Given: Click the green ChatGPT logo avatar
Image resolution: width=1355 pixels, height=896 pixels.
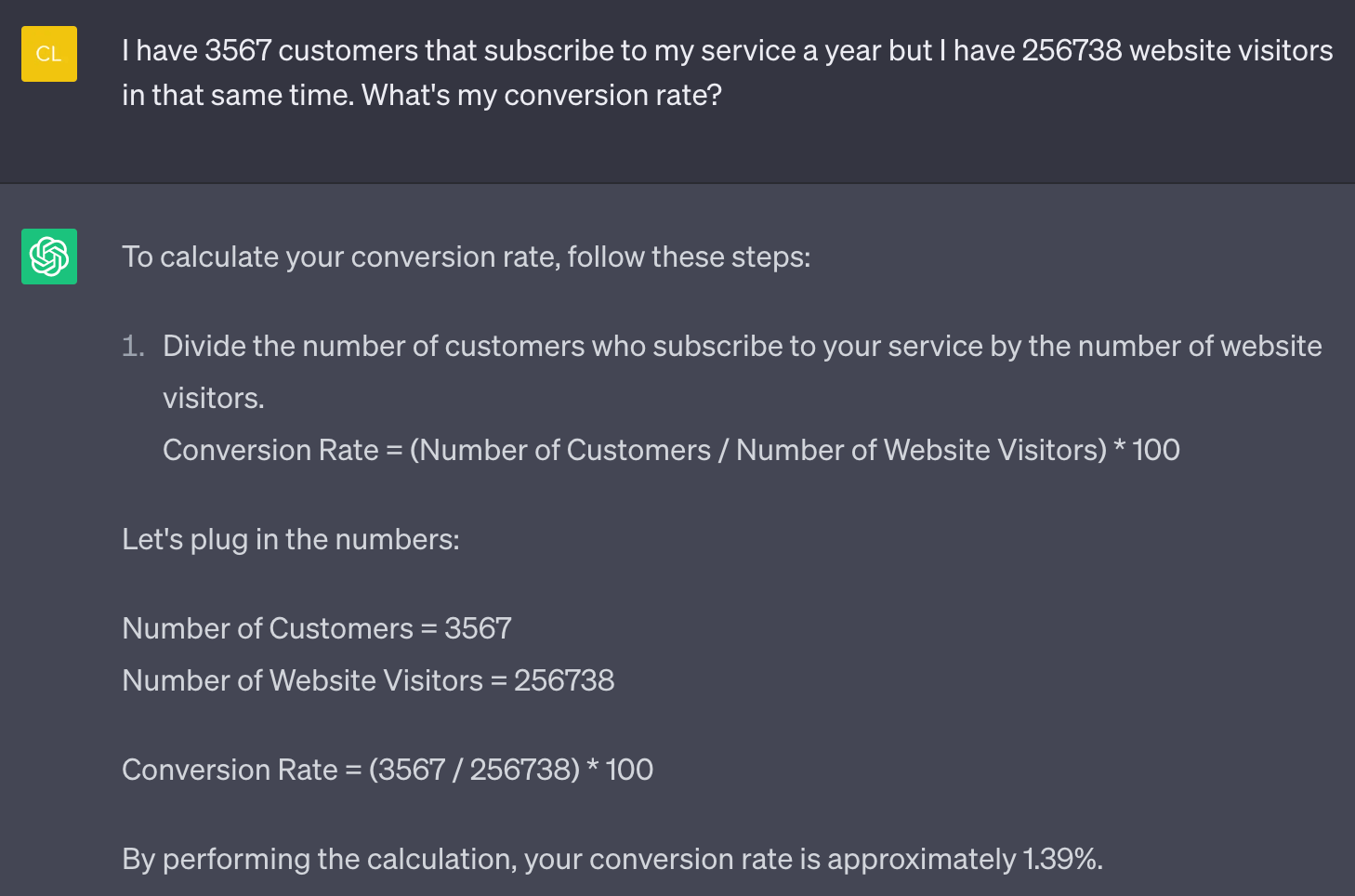Looking at the screenshot, I should (x=49, y=257).
